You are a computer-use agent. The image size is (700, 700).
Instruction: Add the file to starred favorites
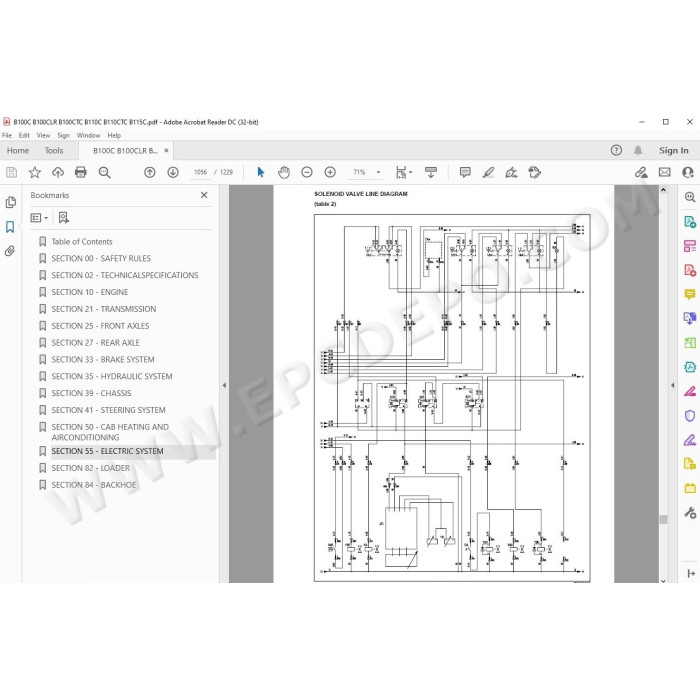pos(34,172)
